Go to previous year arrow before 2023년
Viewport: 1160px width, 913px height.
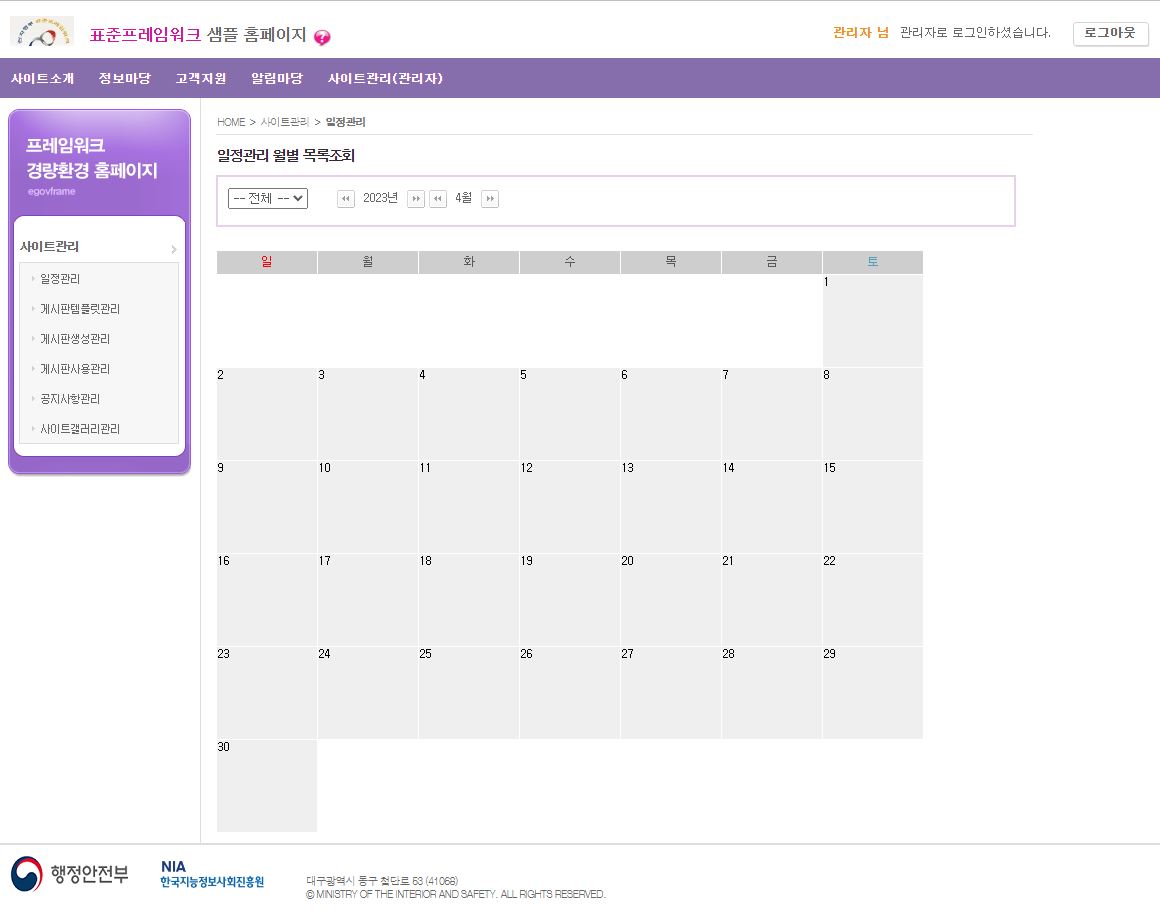(x=346, y=199)
